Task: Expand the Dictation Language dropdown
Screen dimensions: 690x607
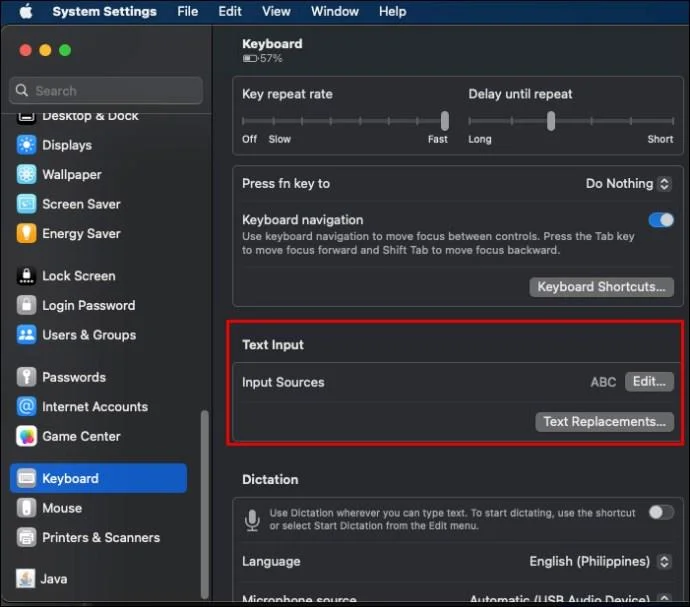Action: (600, 561)
